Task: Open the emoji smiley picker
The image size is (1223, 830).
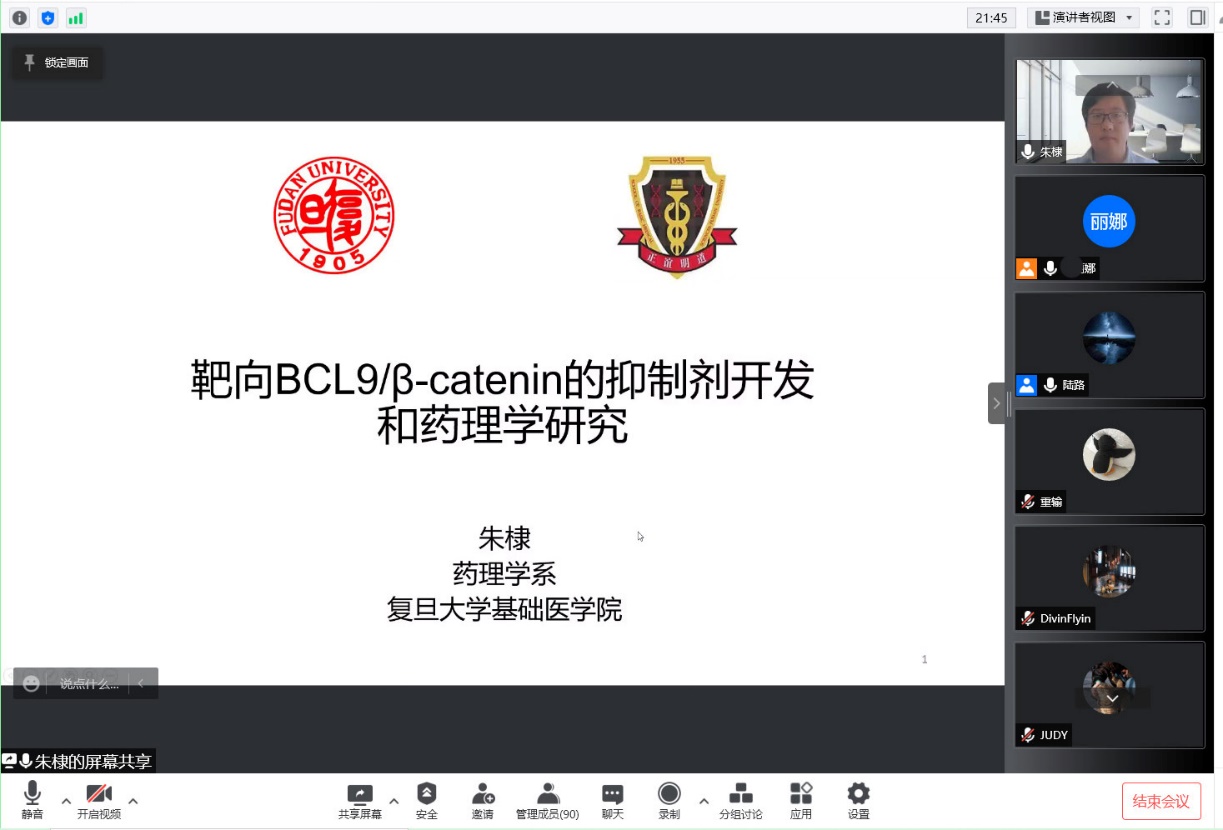Action: pos(31,684)
